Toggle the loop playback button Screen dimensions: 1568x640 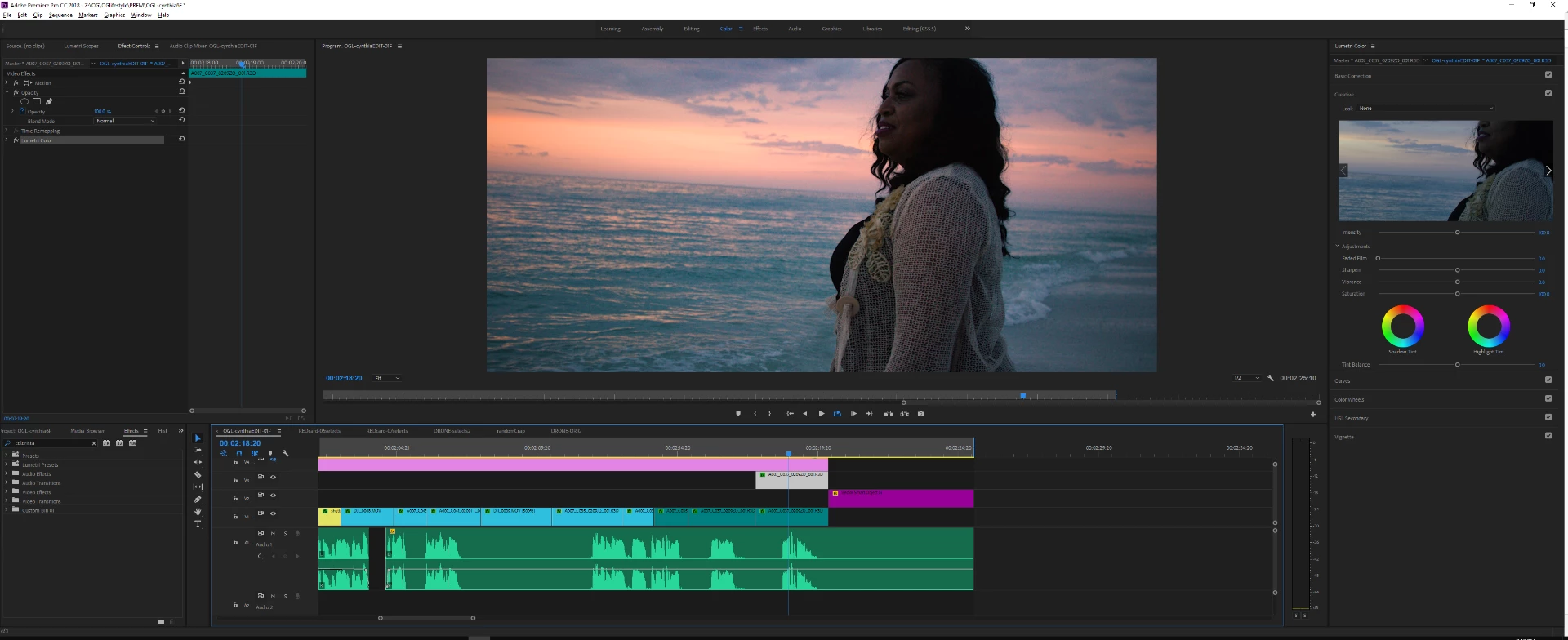tap(837, 414)
